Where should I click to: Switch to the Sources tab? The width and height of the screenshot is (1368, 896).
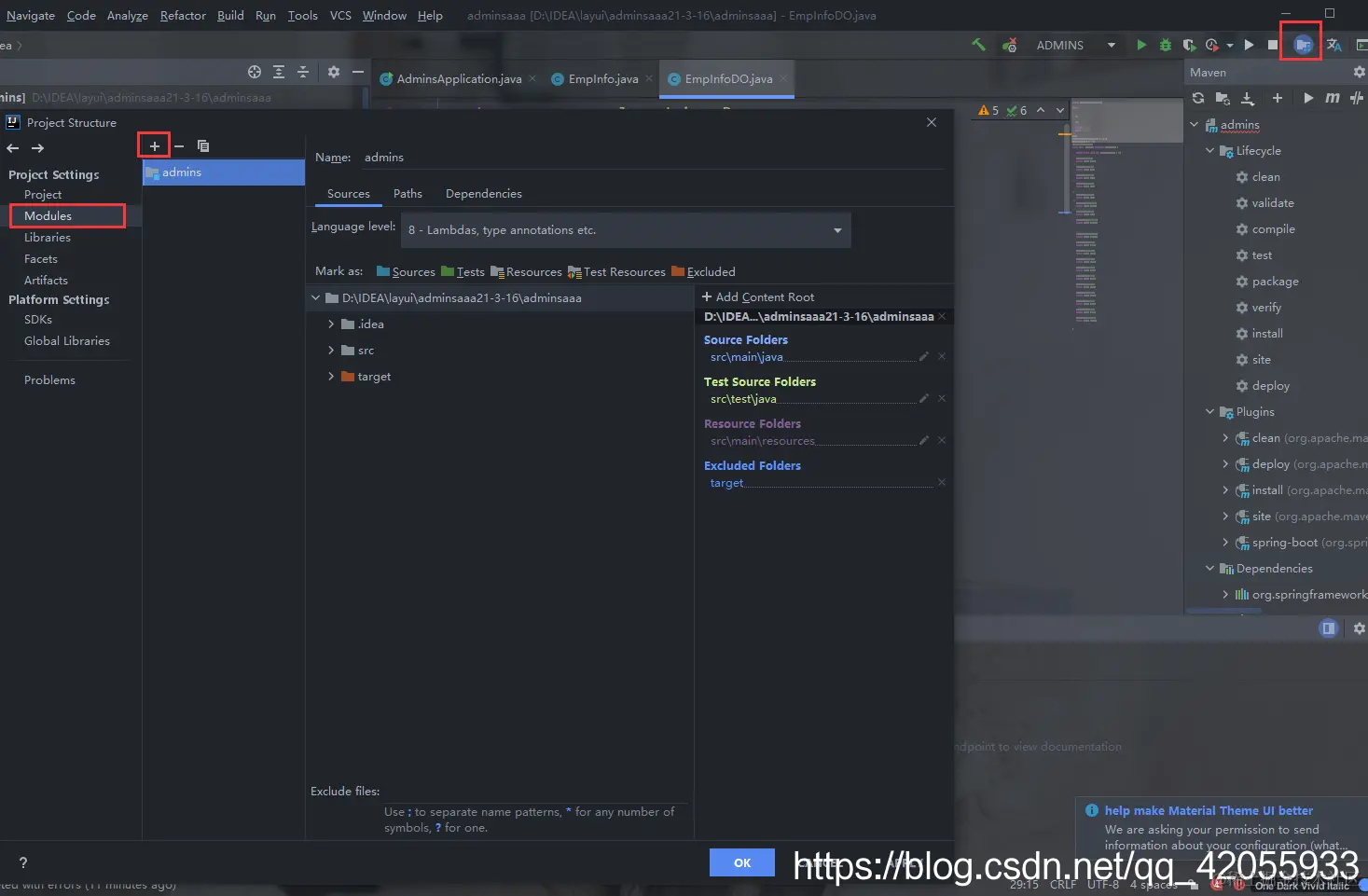pyautogui.click(x=349, y=194)
